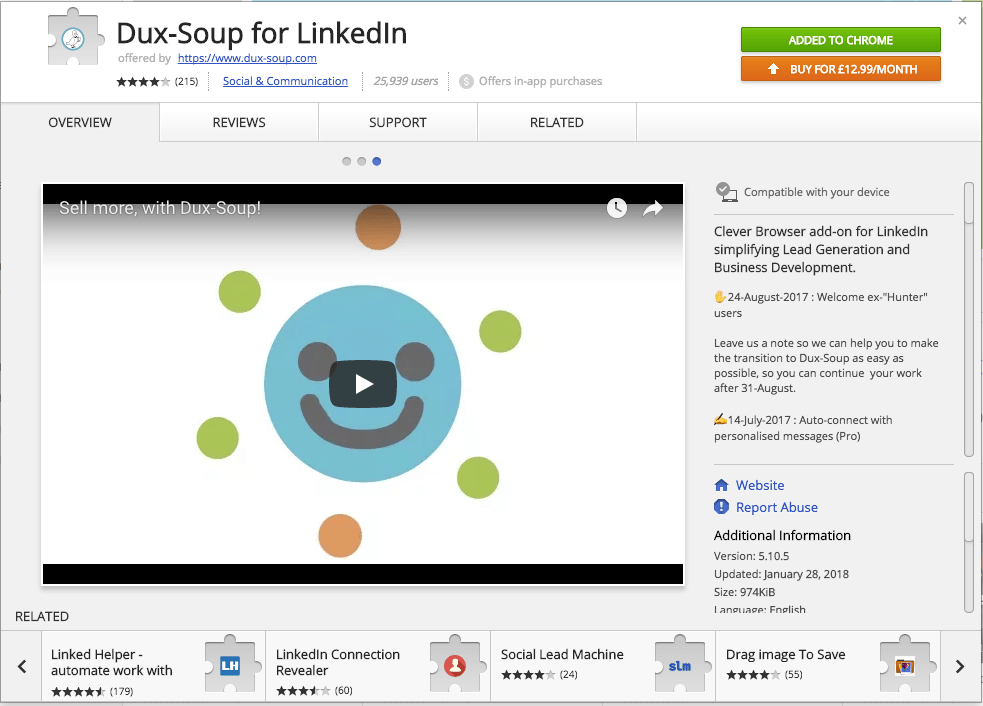The width and height of the screenshot is (983, 706).
Task: Close the extension details dialog
Action: pyautogui.click(x=962, y=21)
